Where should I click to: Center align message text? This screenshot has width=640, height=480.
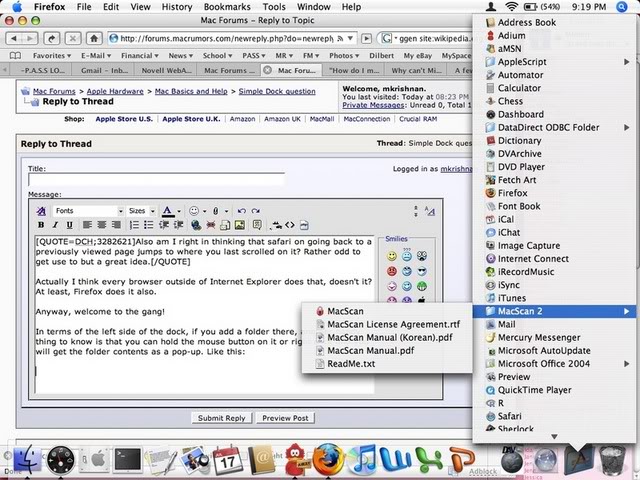pos(102,225)
